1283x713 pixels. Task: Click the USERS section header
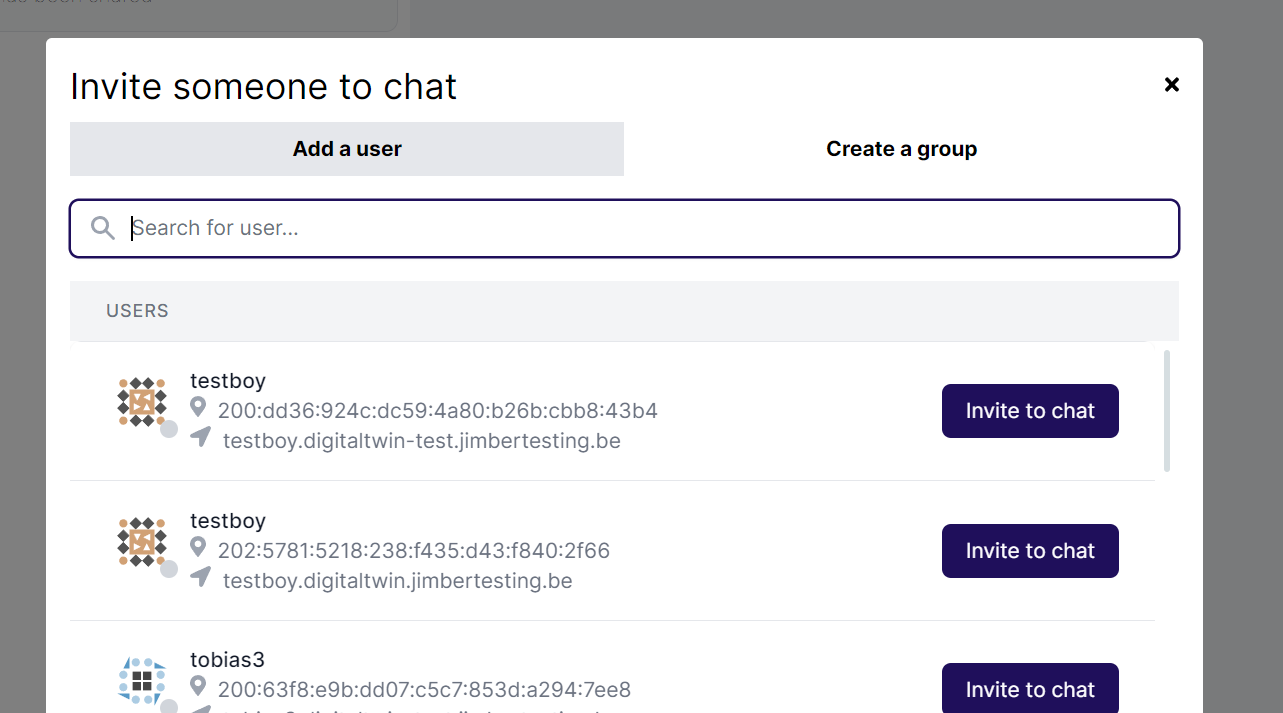137,310
